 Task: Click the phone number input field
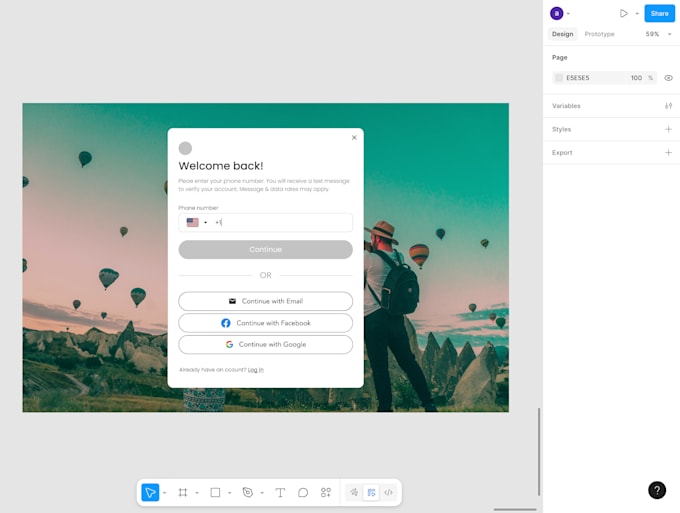265,222
